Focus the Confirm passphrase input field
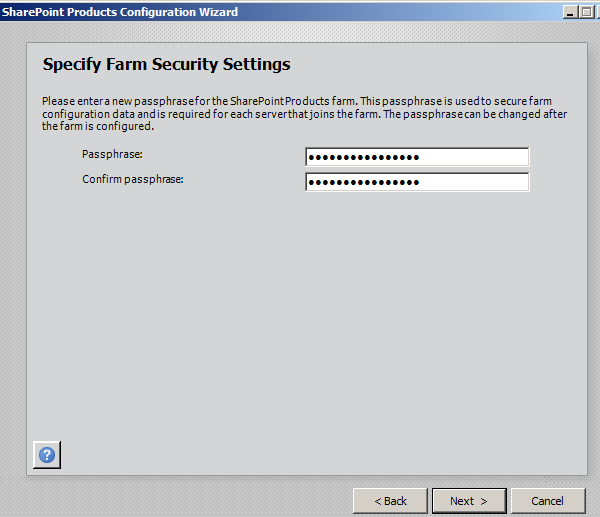600x517 pixels. tap(416, 182)
